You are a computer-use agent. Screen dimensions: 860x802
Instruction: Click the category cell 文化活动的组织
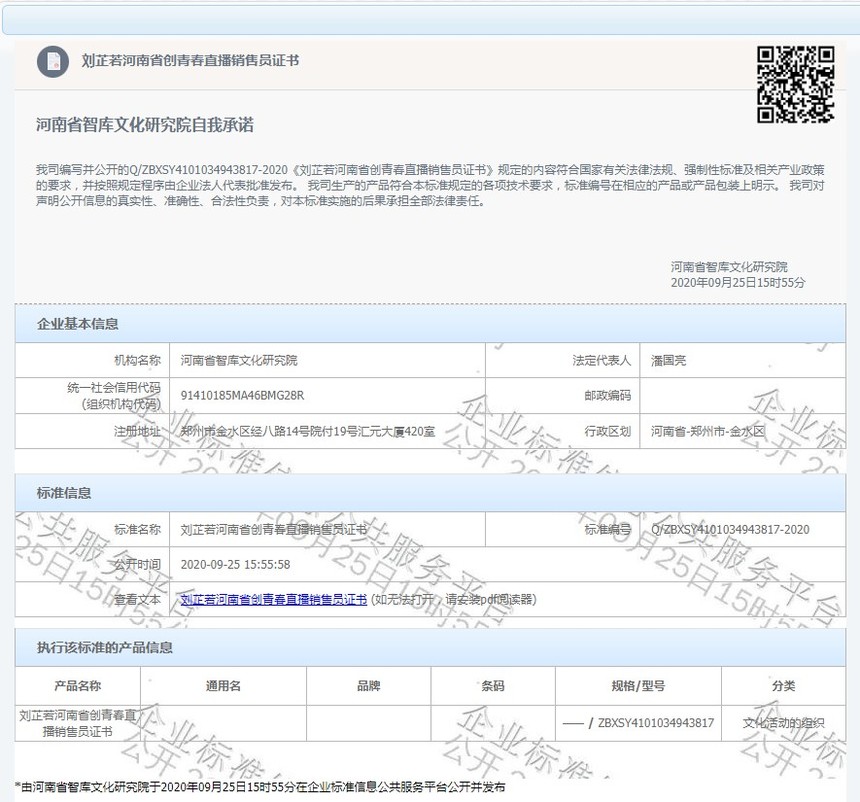(783, 723)
